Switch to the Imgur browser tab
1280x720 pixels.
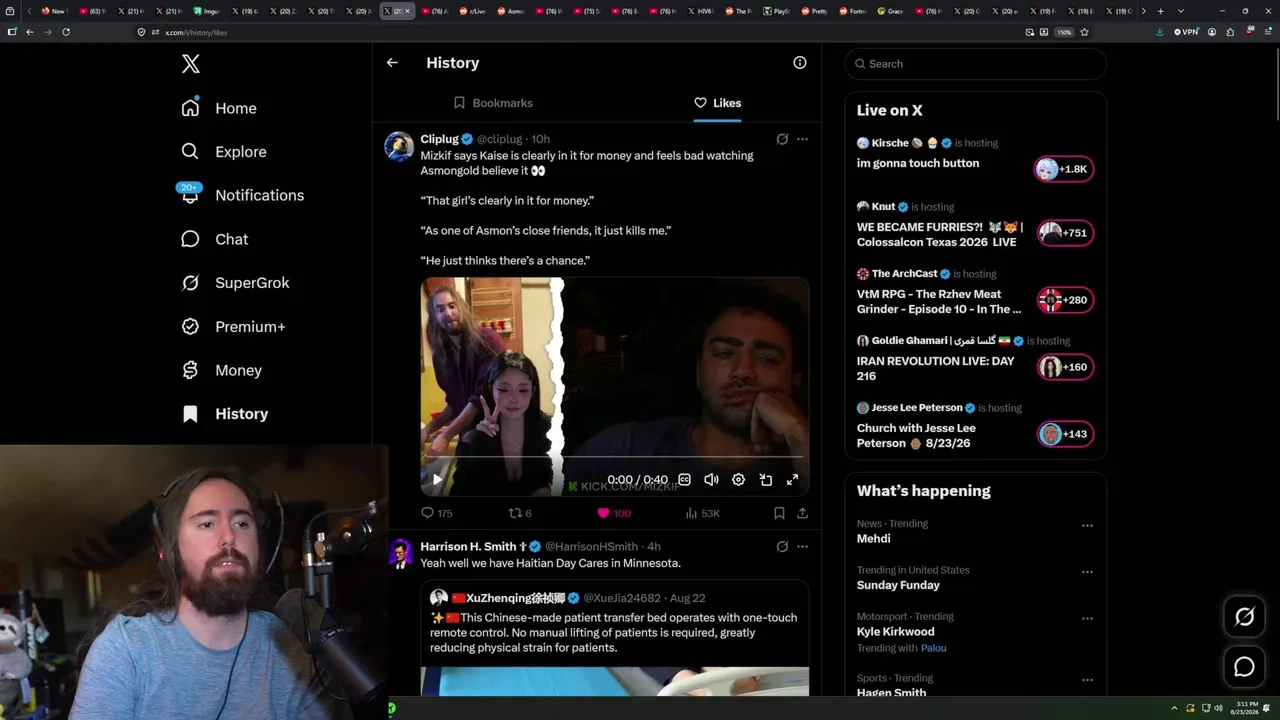tap(207, 11)
